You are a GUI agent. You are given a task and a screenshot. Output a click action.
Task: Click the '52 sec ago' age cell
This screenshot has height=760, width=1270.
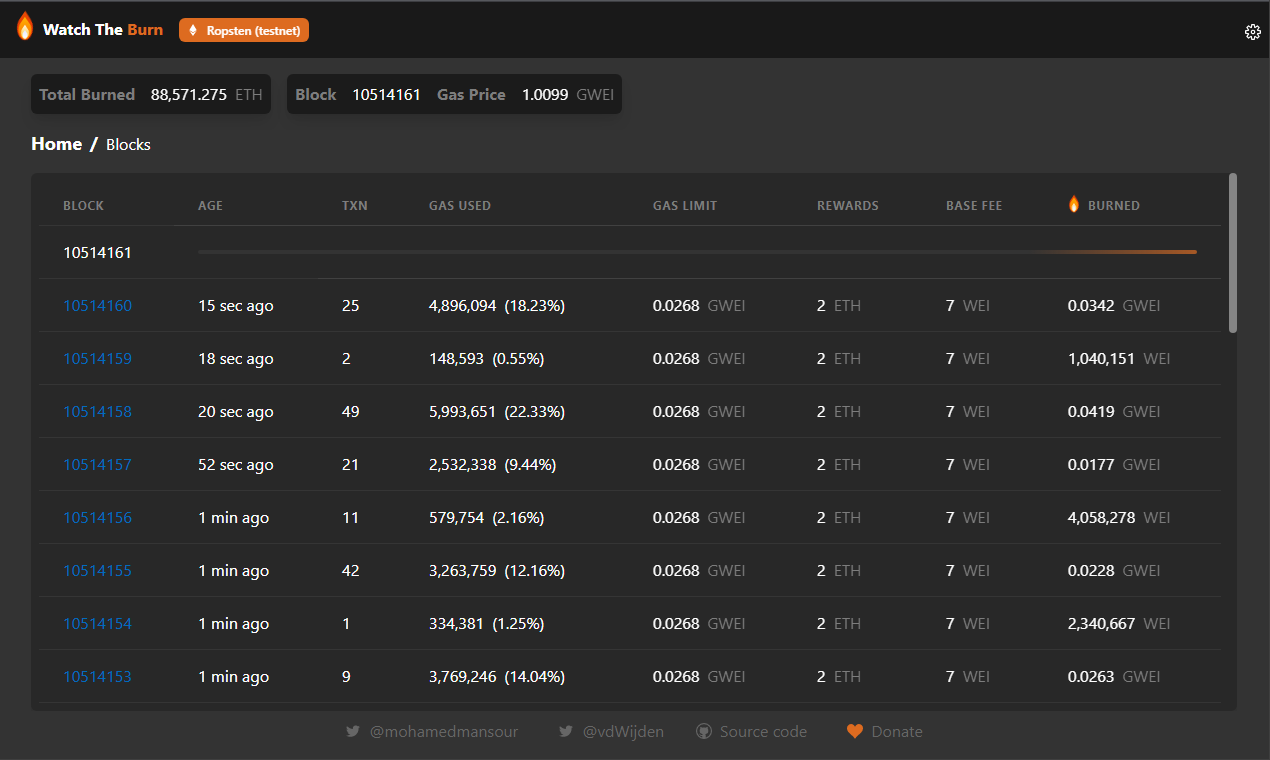tap(236, 465)
